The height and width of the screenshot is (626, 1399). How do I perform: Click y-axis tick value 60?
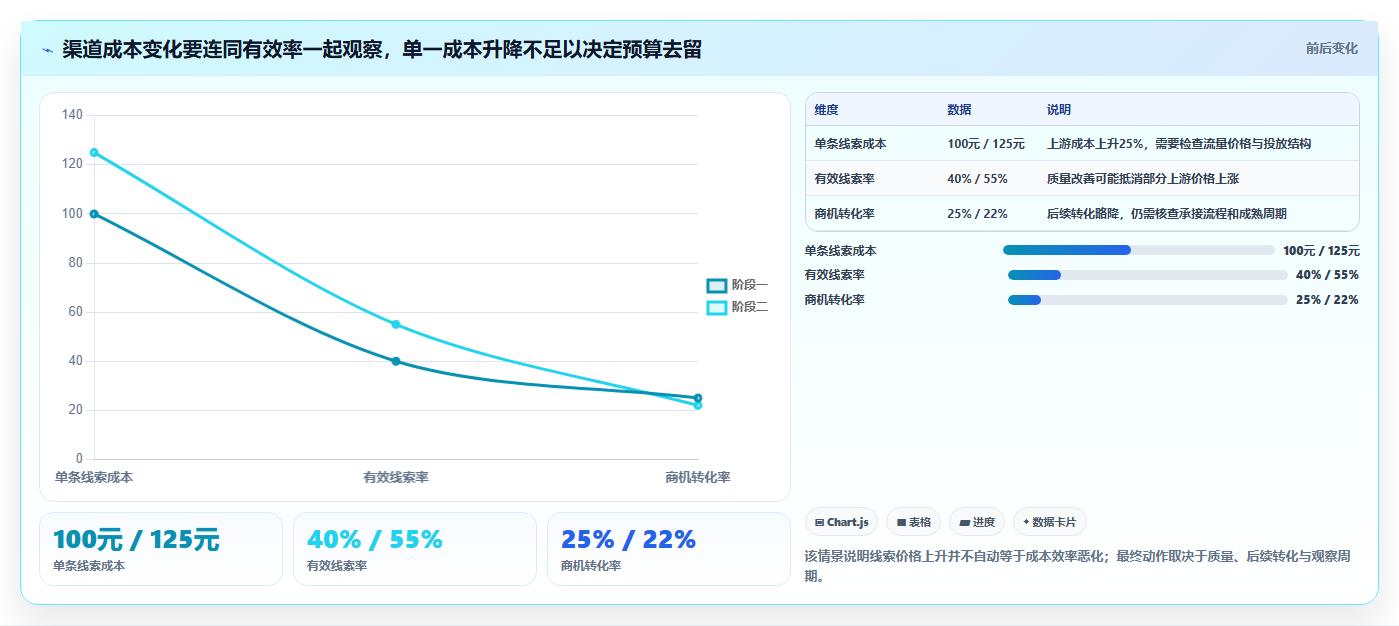point(76,312)
